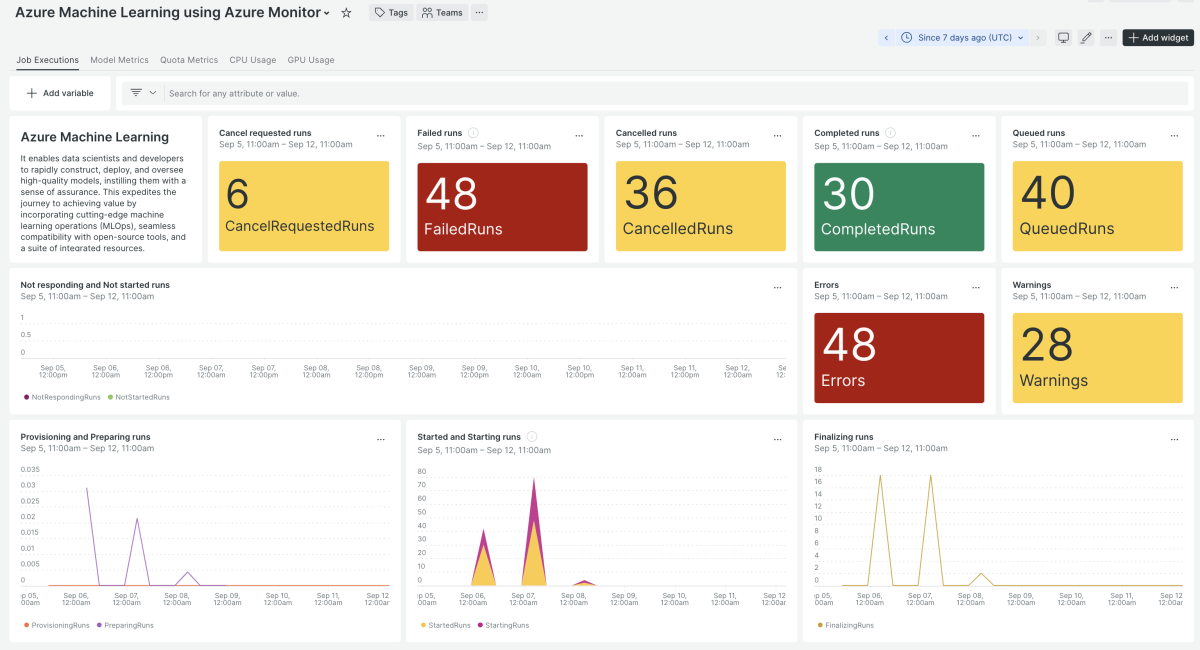The height and width of the screenshot is (650, 1200).
Task: Click the red FailedRuns billboard tile
Action: 502,206
